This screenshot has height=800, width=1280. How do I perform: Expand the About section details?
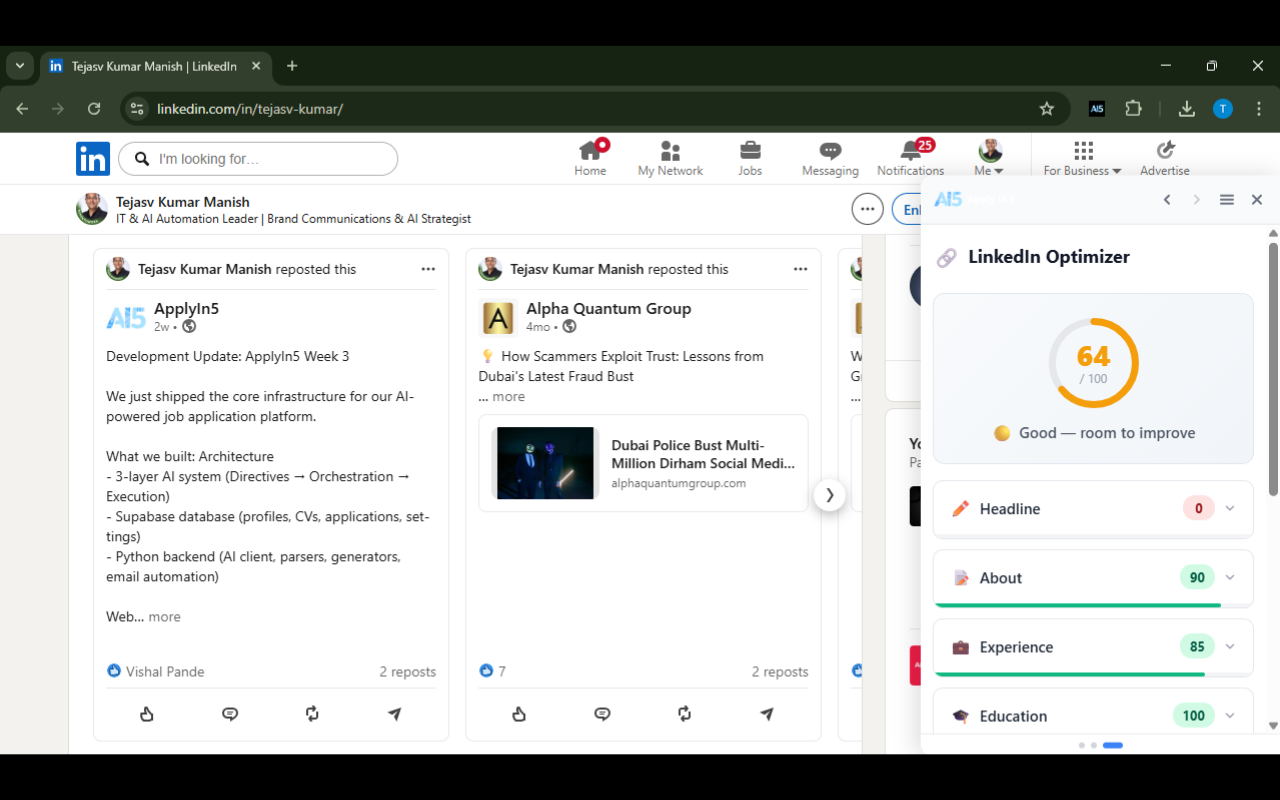(x=1229, y=577)
